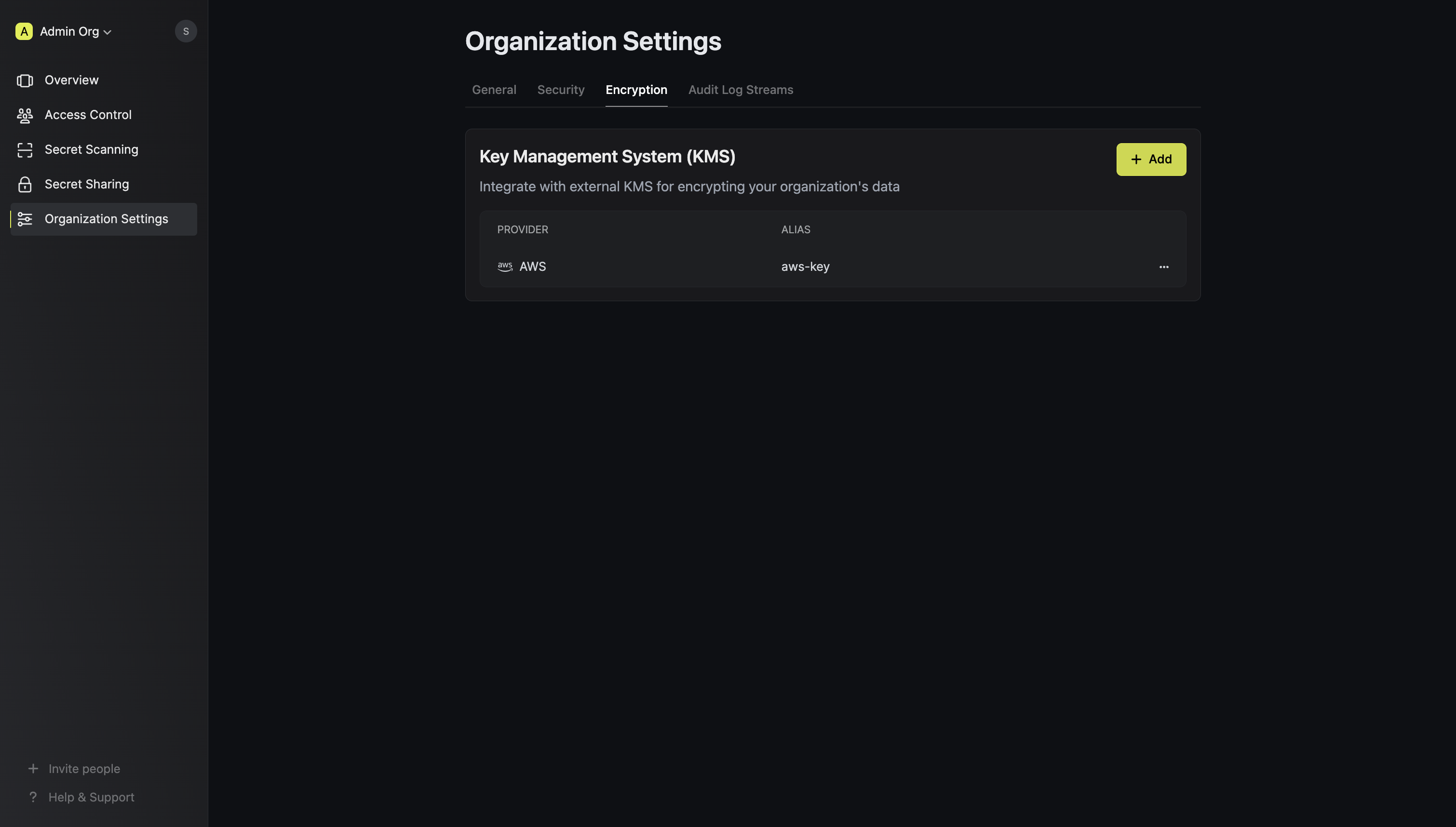Go to Overview page

click(x=103, y=80)
